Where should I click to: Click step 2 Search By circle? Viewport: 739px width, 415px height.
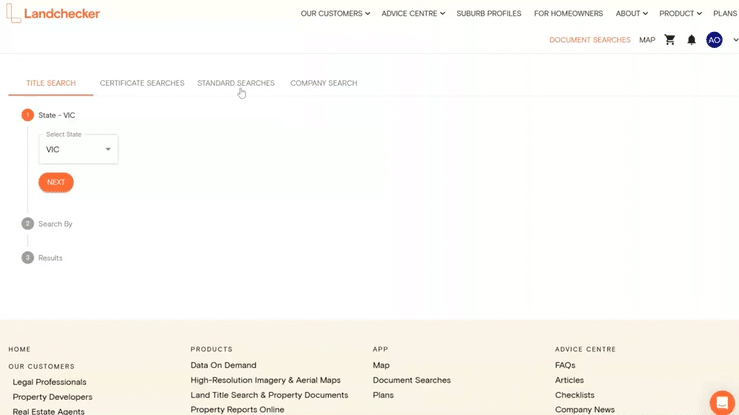[x=27, y=224]
